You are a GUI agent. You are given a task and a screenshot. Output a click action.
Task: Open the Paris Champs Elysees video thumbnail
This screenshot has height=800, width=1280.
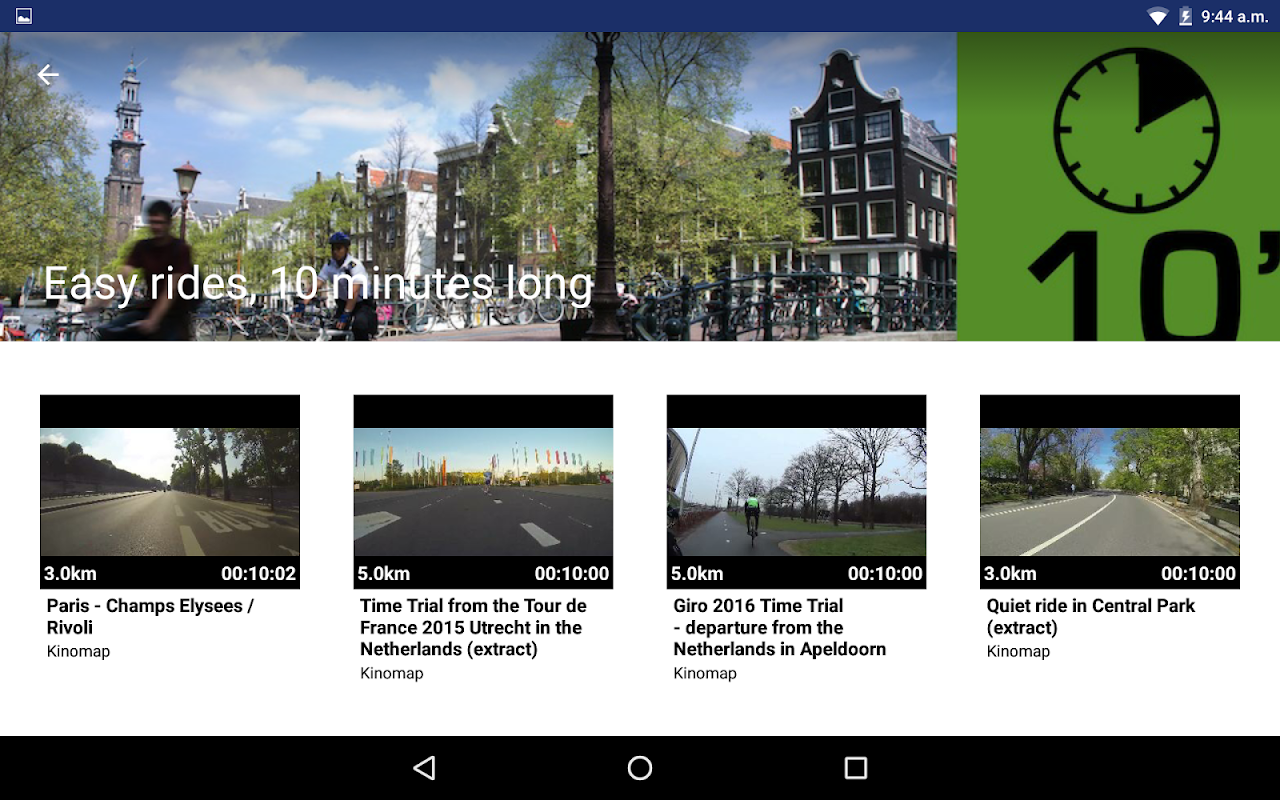(170, 492)
